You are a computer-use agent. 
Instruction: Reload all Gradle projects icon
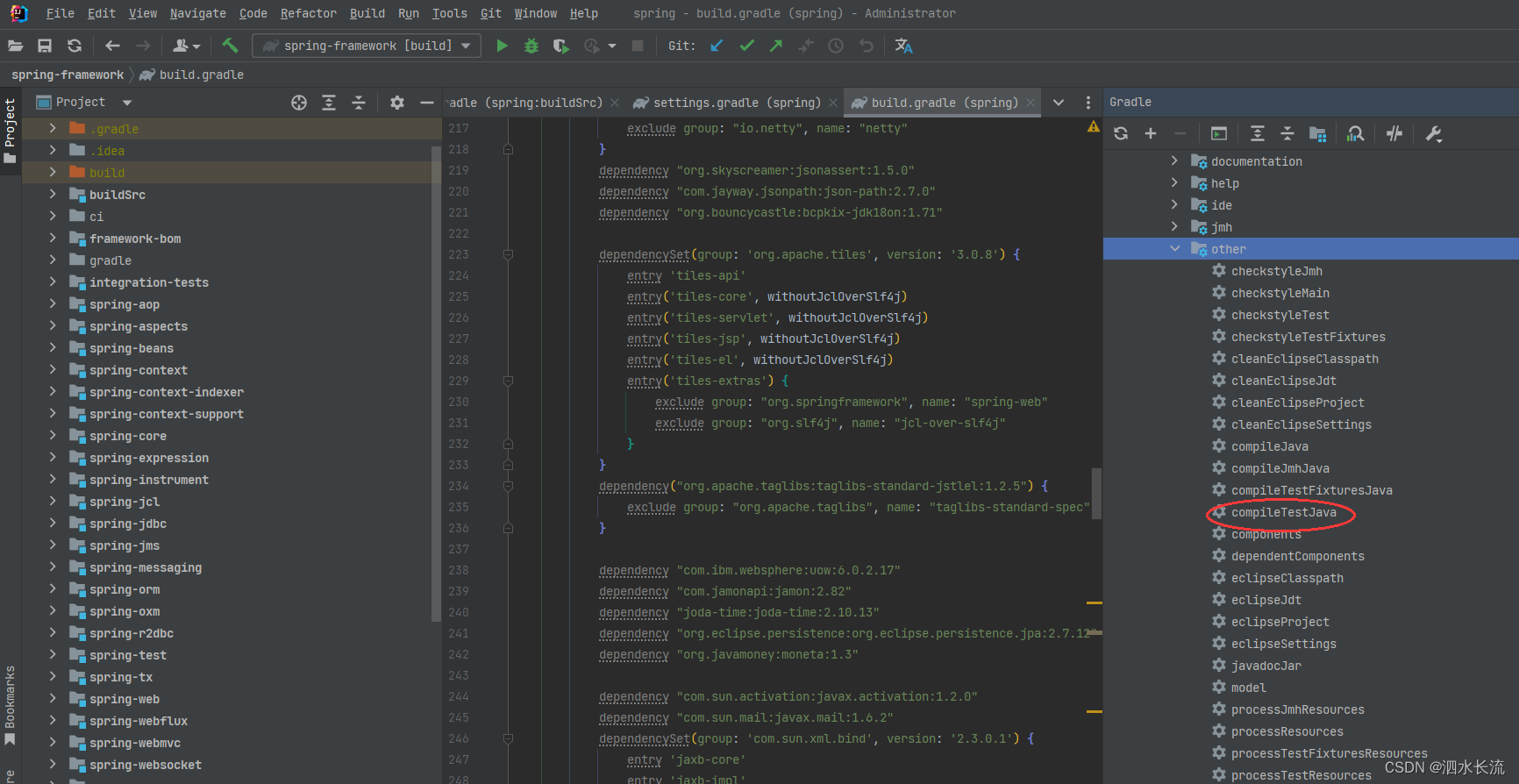pyautogui.click(x=1121, y=133)
